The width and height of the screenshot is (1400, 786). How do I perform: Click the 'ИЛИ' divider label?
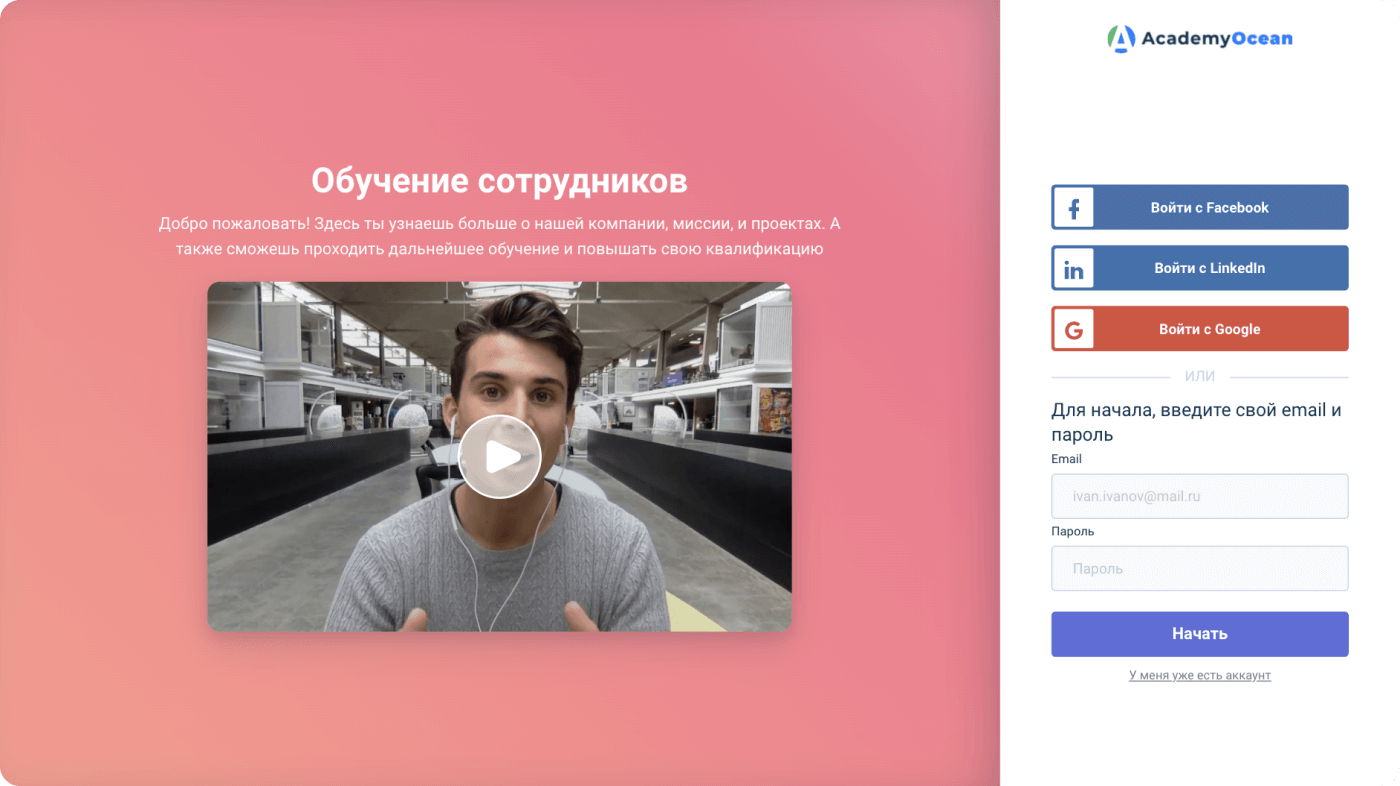click(x=1200, y=376)
